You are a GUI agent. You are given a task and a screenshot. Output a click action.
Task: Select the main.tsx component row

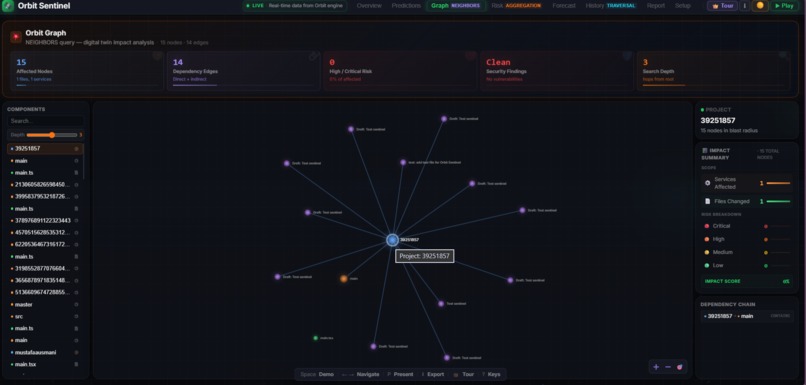click(x=45, y=364)
